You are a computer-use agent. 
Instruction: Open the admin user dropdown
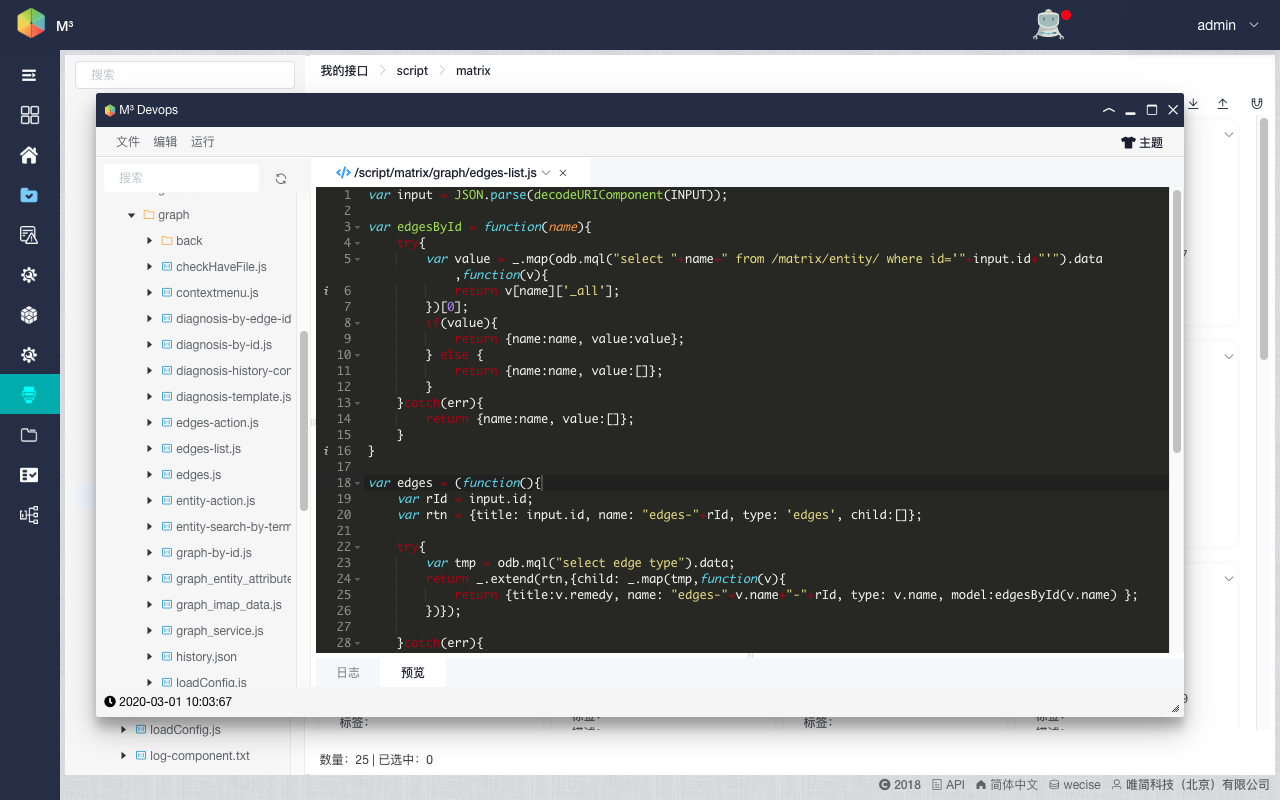[x=1228, y=25]
